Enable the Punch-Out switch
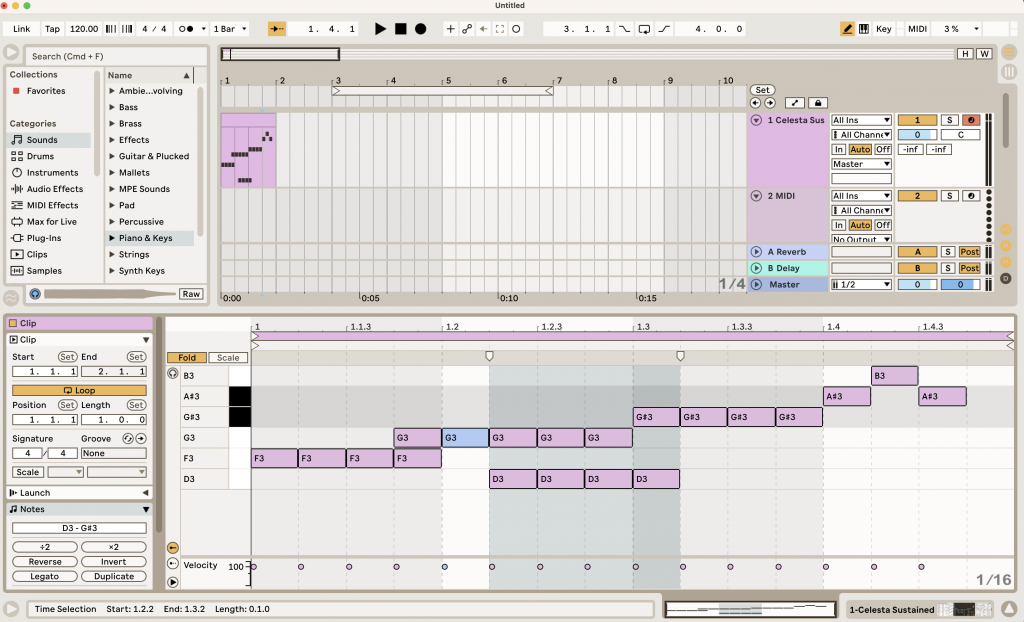 pyautogui.click(x=664, y=29)
